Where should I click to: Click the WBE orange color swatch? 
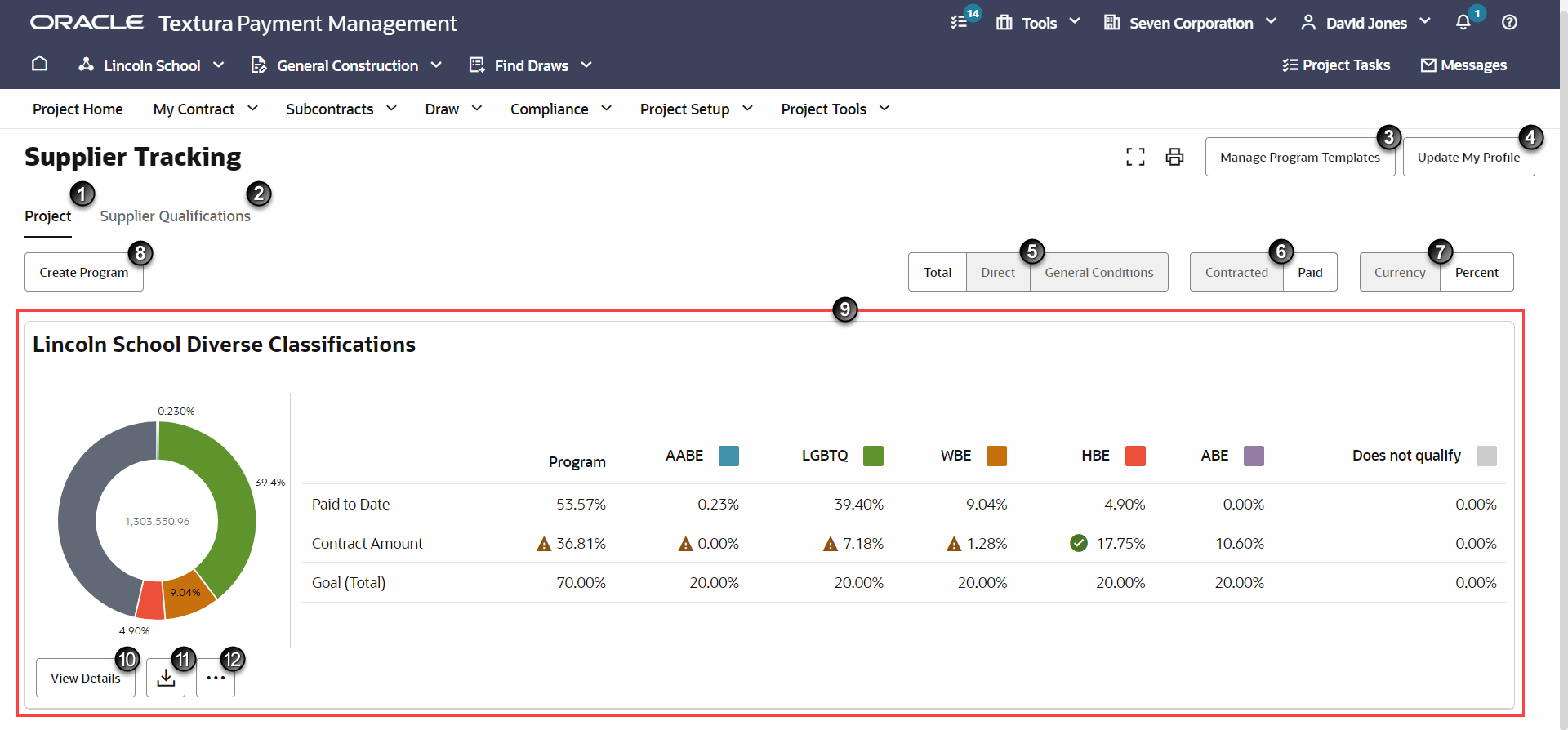click(996, 456)
